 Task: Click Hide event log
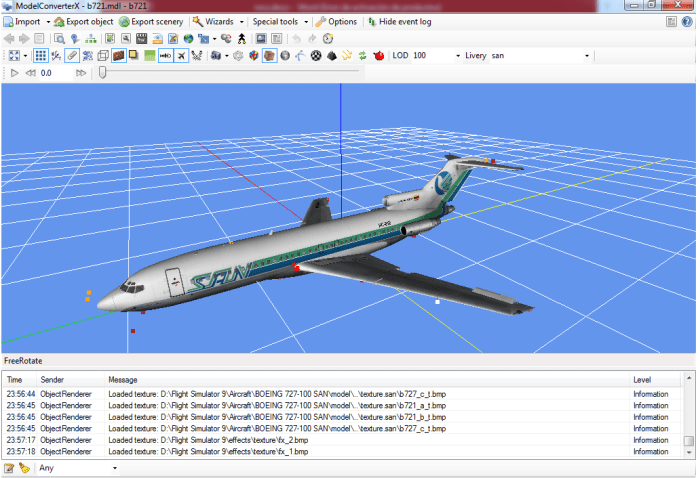(400, 22)
